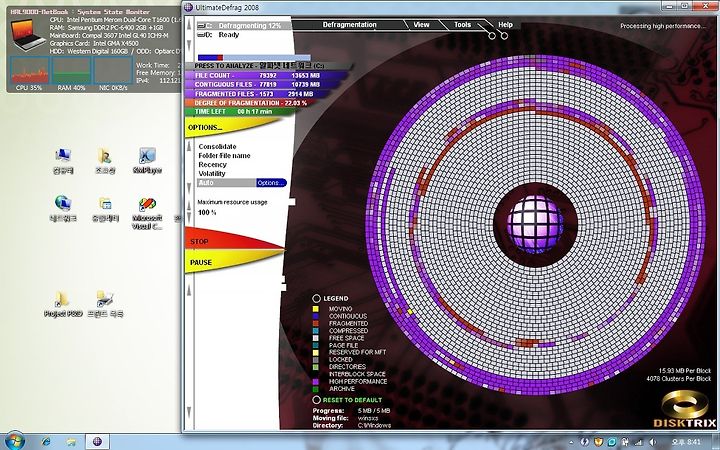Click the FRAGMENTED red legend swatch
720x450 pixels.
316,324
